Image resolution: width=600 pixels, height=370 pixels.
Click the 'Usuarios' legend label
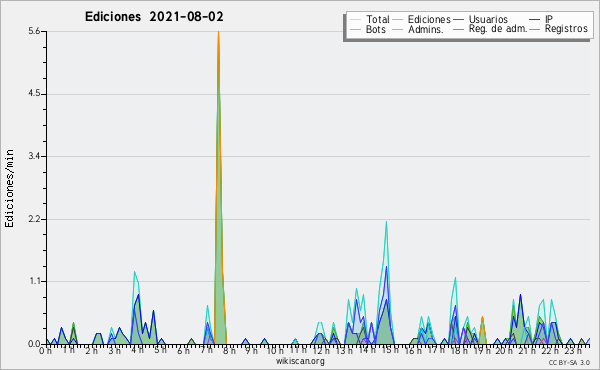click(488, 19)
